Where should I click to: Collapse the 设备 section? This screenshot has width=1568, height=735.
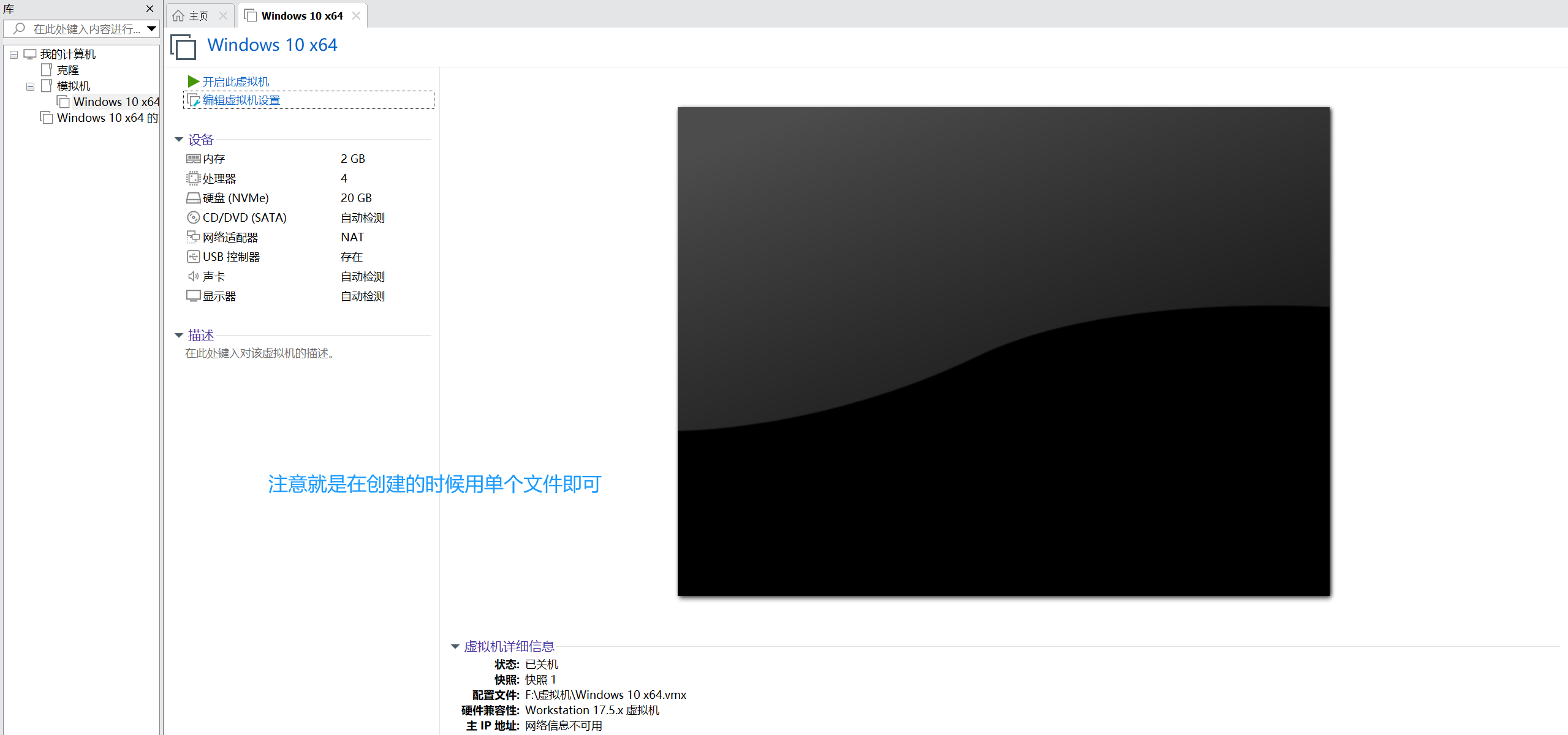click(x=179, y=140)
